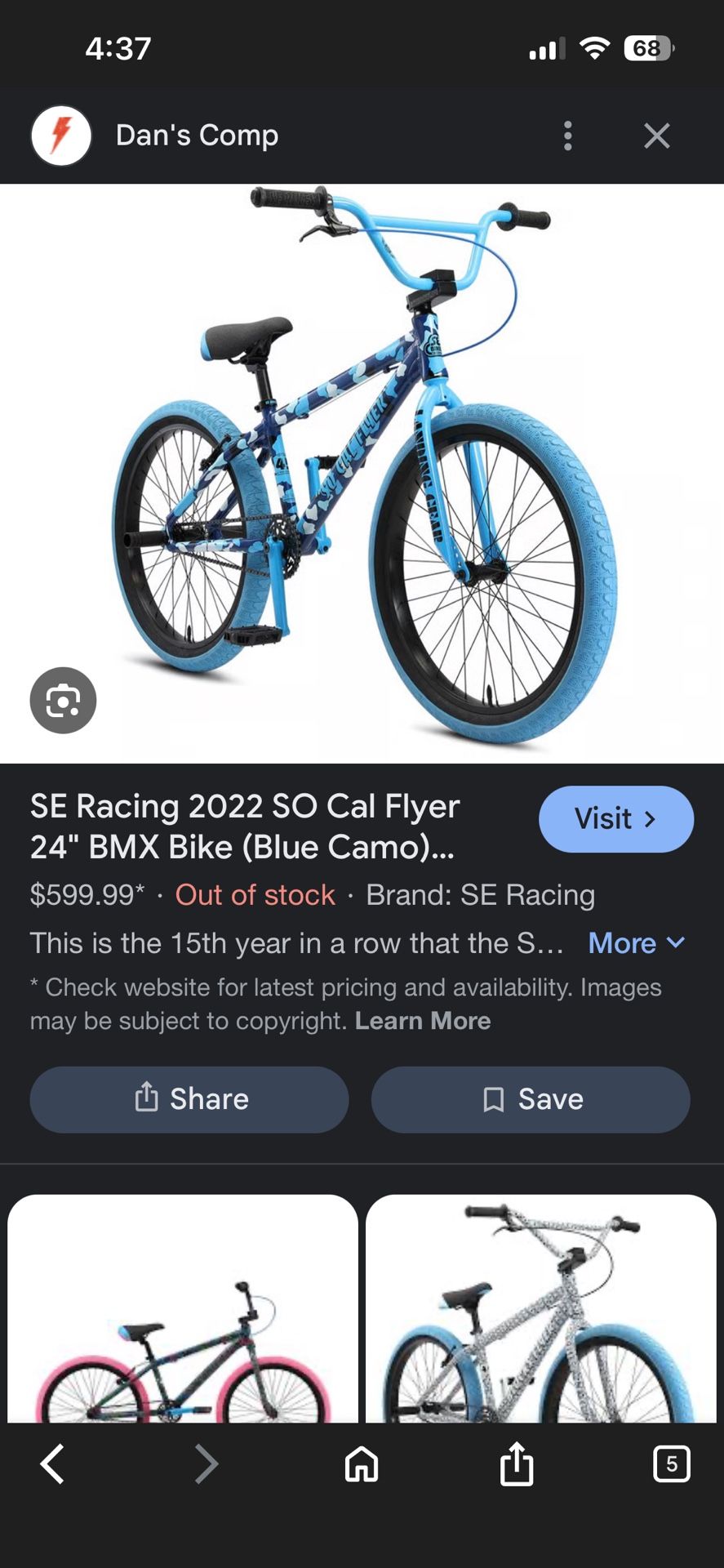724x1568 pixels.
Task: Open the three-dot more options menu
Action: point(568,136)
